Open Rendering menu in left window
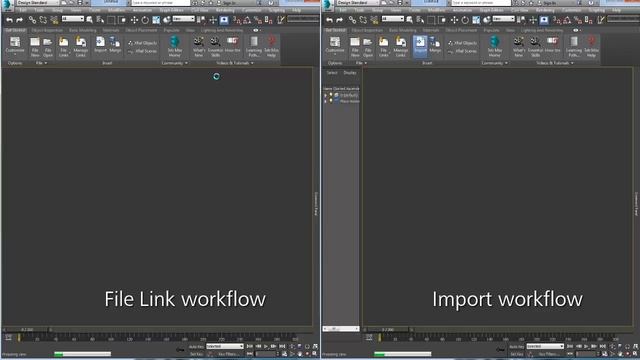Image resolution: width=640 pixels, height=360 pixels. click(x=225, y=10)
